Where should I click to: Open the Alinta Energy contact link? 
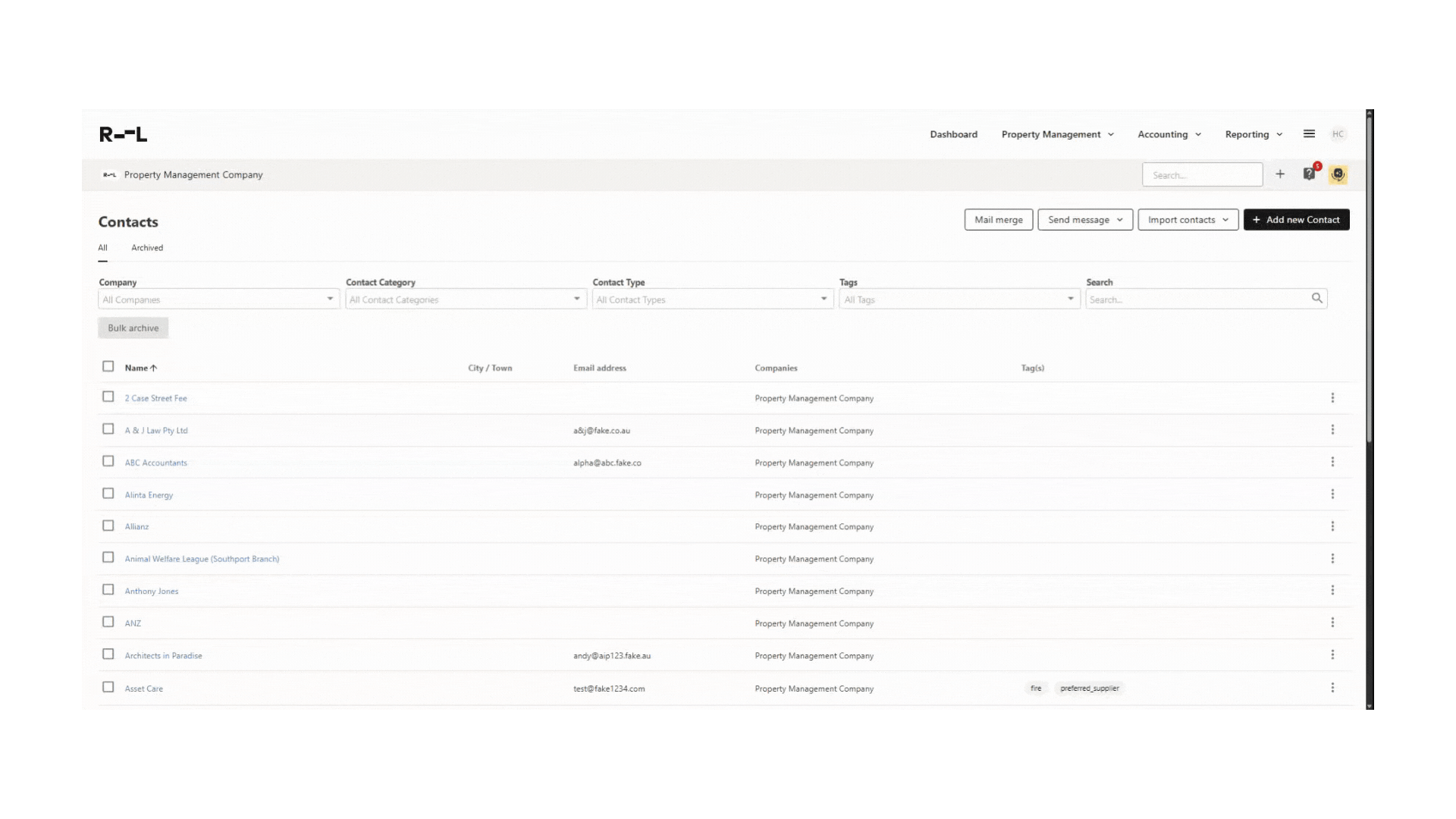pyautogui.click(x=149, y=495)
